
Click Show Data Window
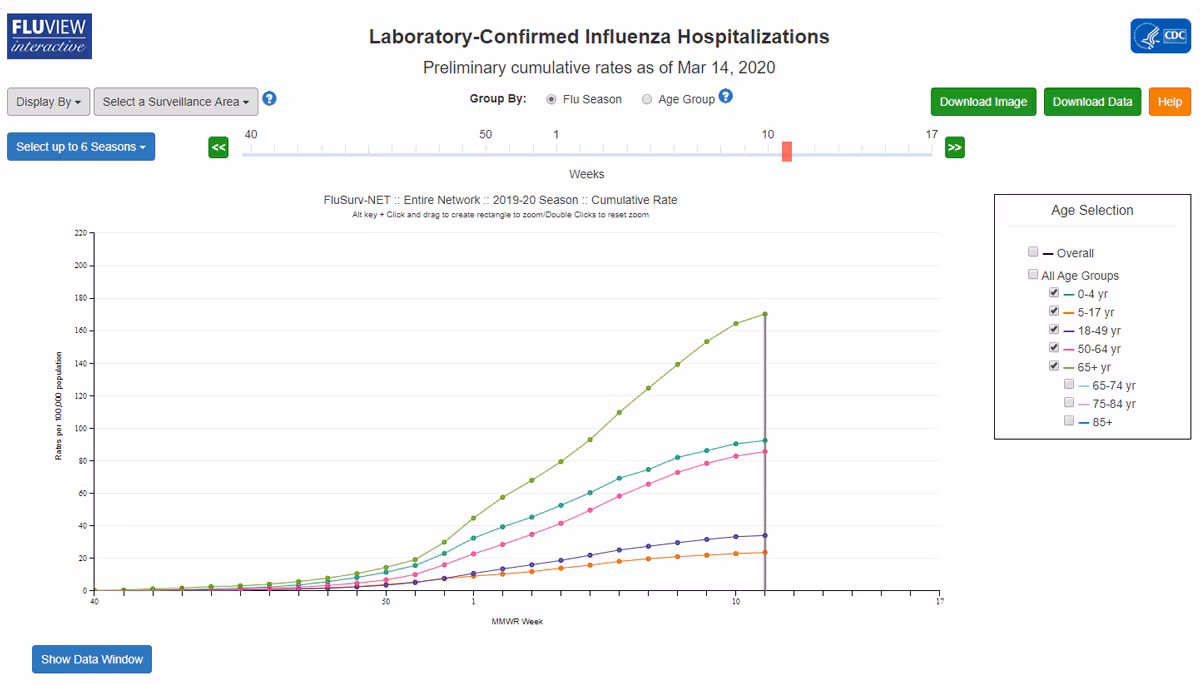click(x=91, y=659)
